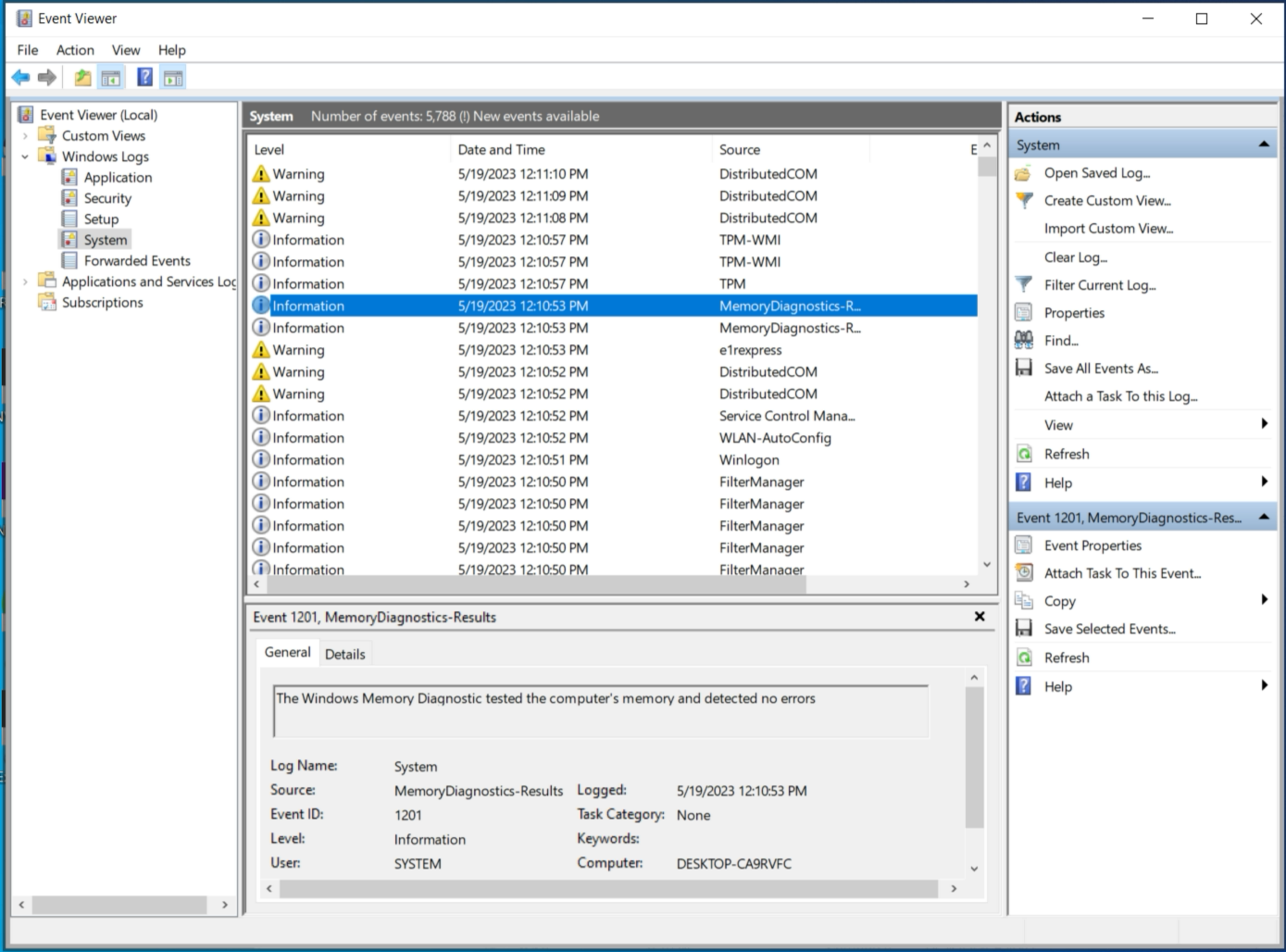Select the Security log in the tree
Screen dimensions: 1286x952
tap(106, 197)
